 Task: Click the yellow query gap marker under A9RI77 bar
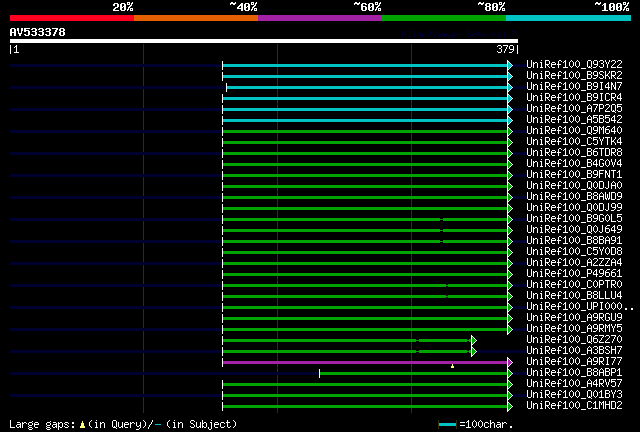(452, 366)
